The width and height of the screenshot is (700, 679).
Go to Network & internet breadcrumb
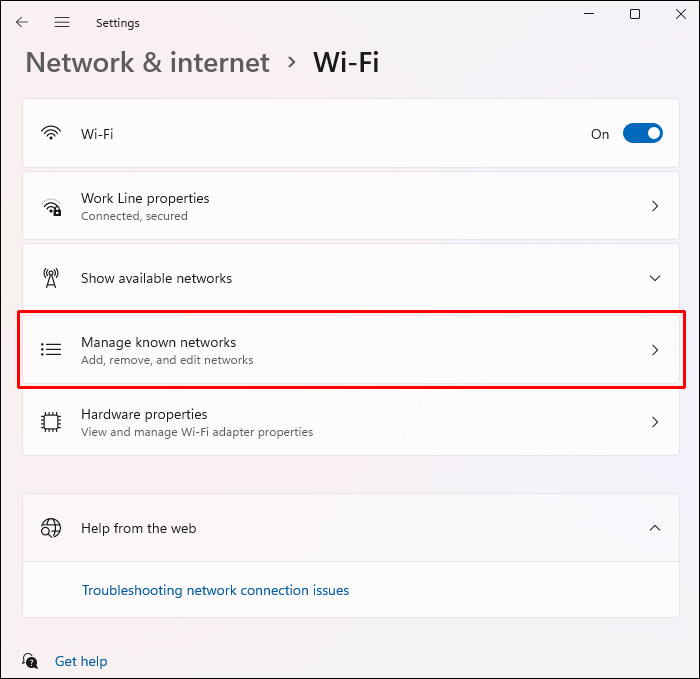click(147, 63)
